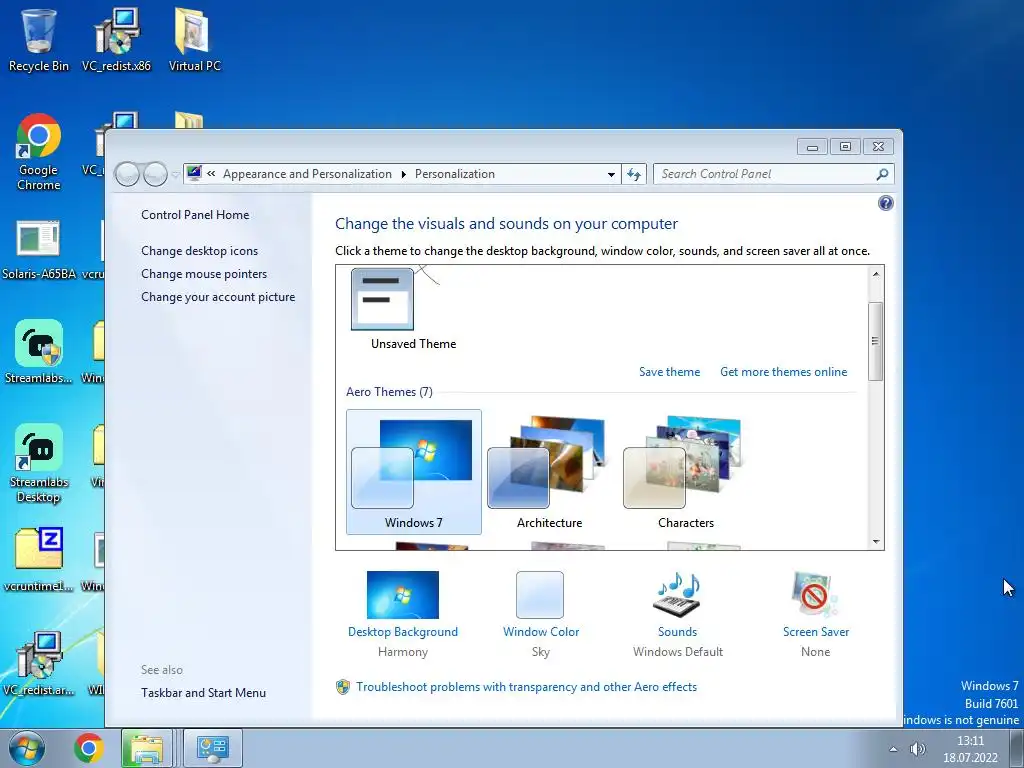Screen dimensions: 1024x768
Task: Click the search magnifier icon
Action: tap(882, 174)
